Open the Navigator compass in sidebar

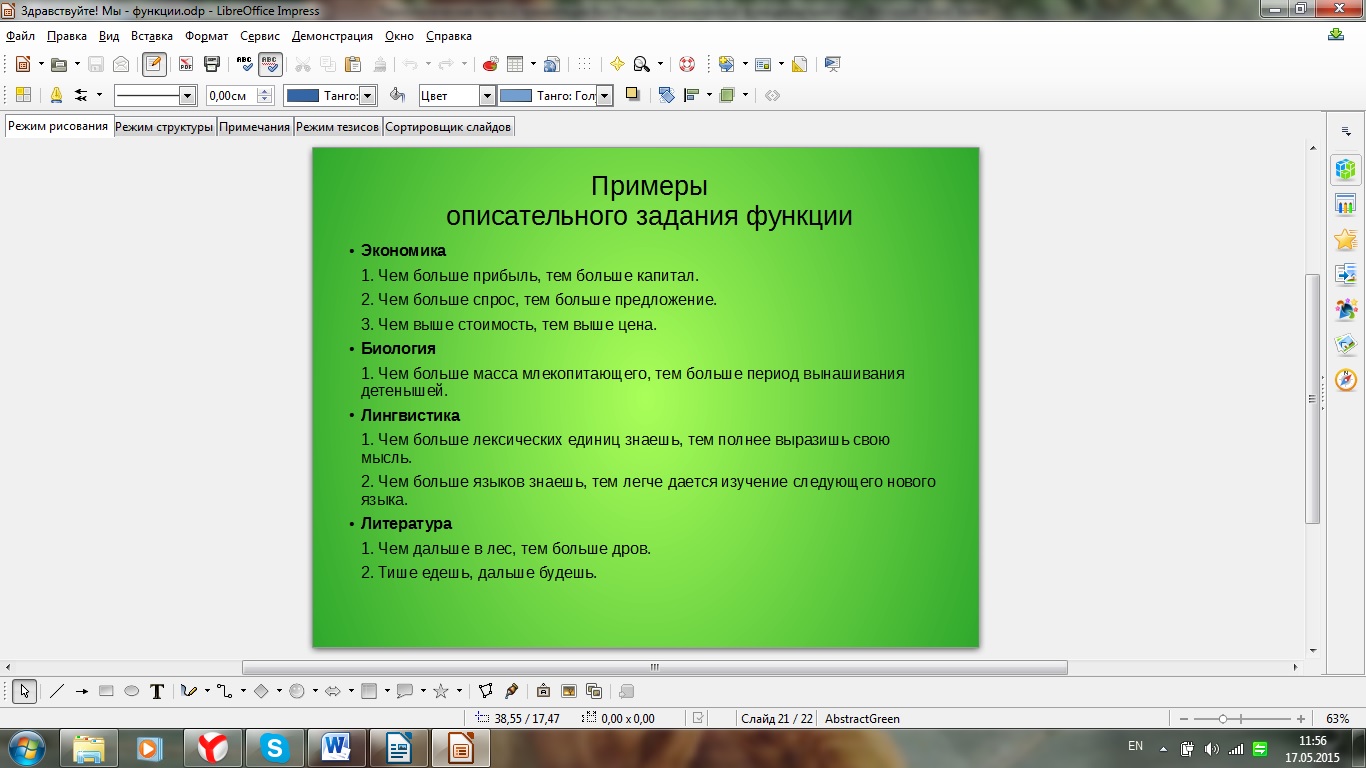click(x=1345, y=381)
